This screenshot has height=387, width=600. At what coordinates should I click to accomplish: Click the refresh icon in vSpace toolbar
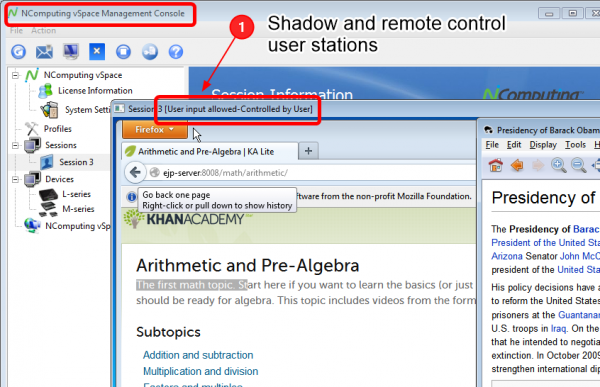coord(18,51)
